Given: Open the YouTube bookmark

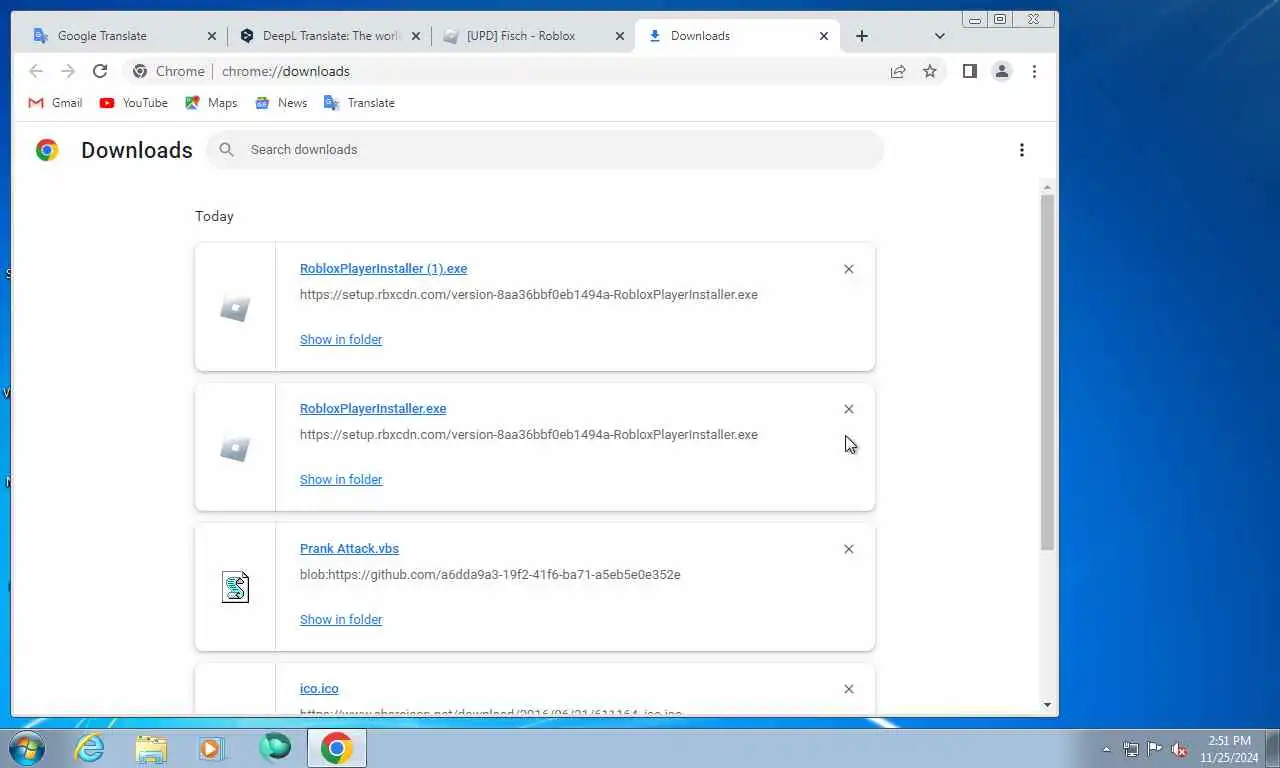Looking at the screenshot, I should click(x=134, y=103).
